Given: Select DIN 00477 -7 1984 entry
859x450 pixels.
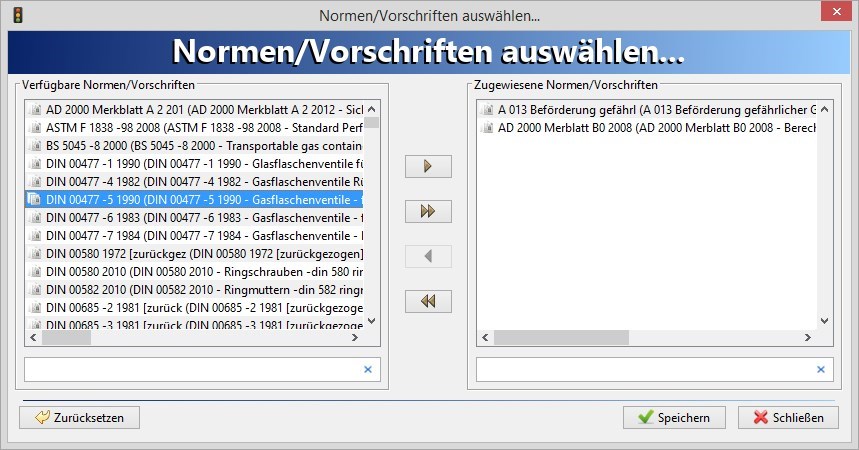Looking at the screenshot, I should [x=194, y=236].
